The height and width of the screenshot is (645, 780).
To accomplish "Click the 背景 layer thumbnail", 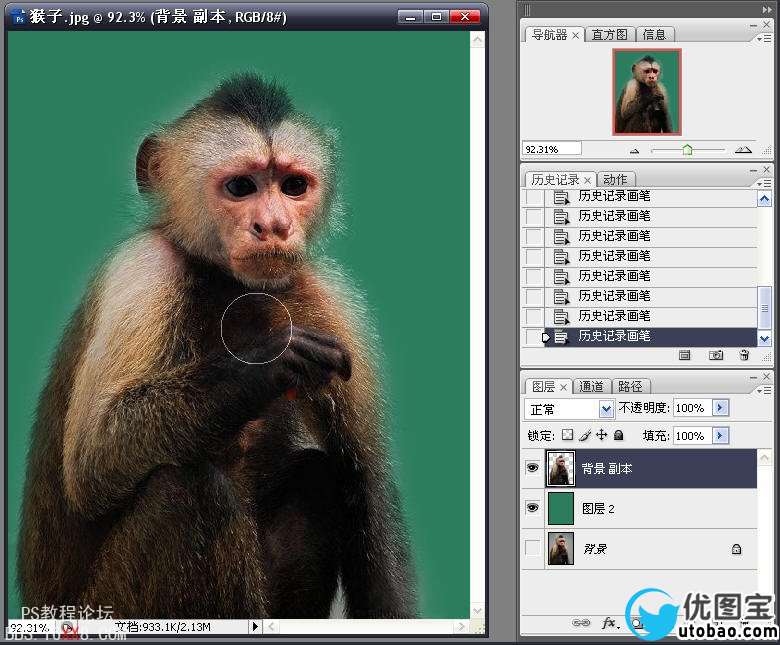I will coord(561,548).
